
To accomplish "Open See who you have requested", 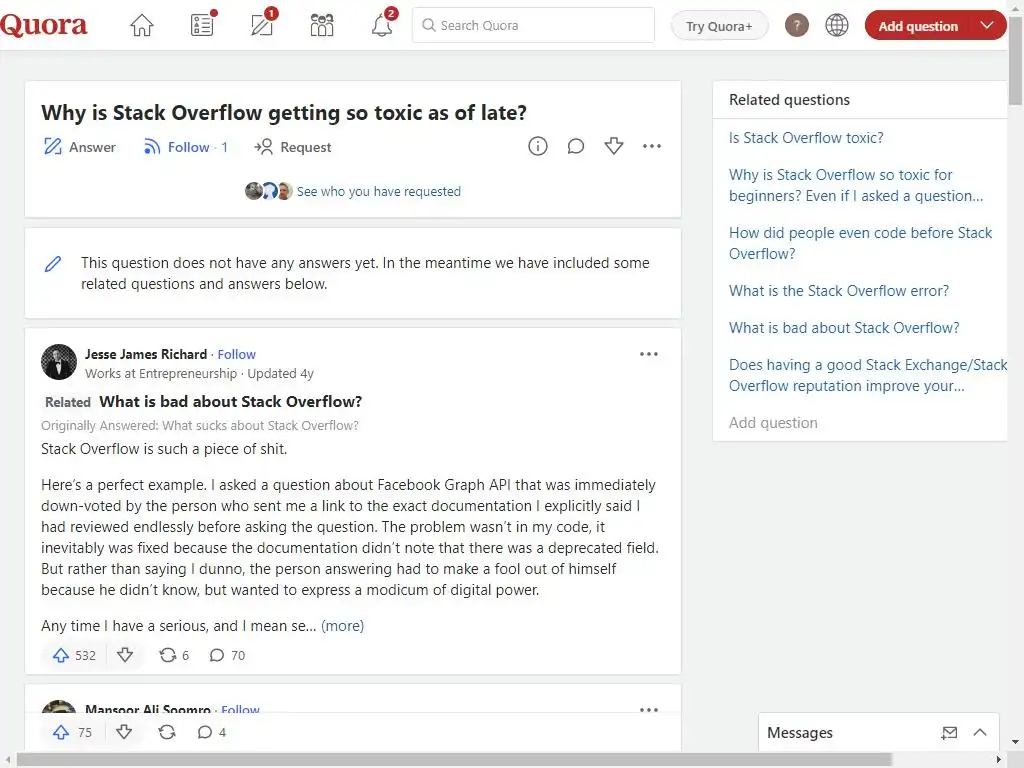I will pyautogui.click(x=379, y=191).
